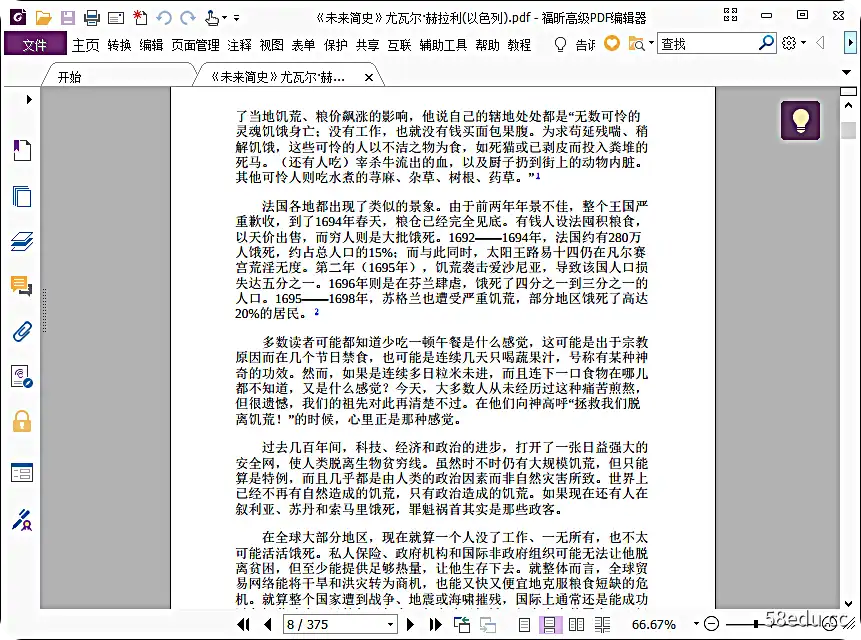Open the document tab list arrow
861x640 pixels.
(846, 72)
